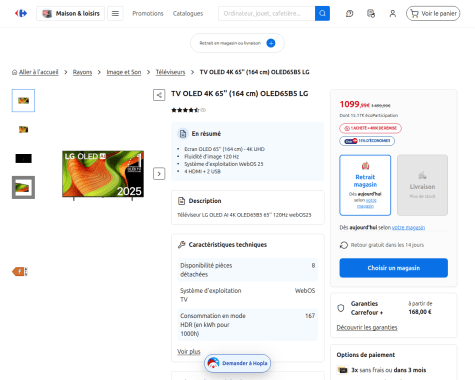
Task: Select Retrait magasin option
Action: coord(365,185)
